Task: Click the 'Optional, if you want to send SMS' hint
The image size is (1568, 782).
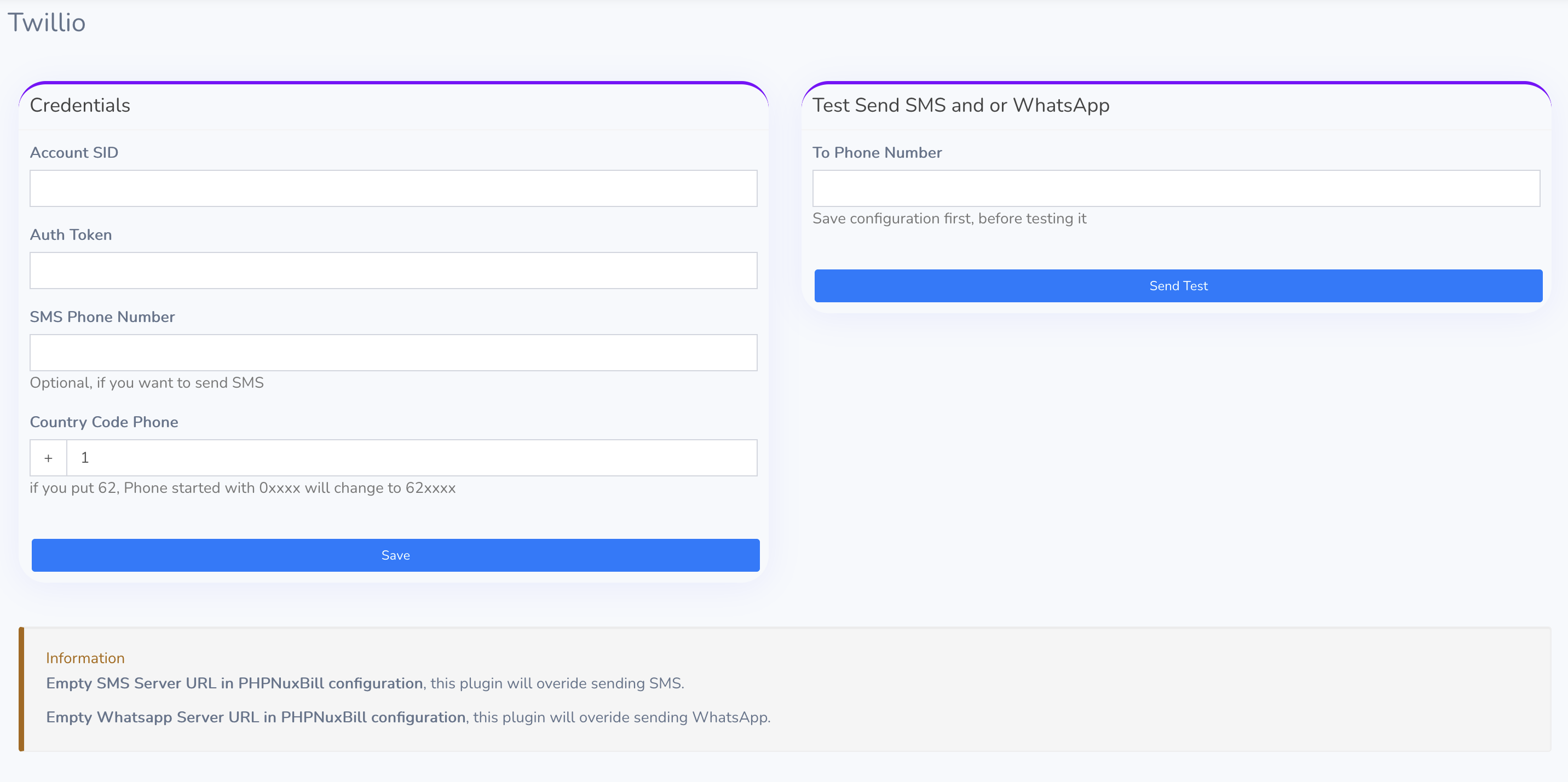Action: click(147, 383)
